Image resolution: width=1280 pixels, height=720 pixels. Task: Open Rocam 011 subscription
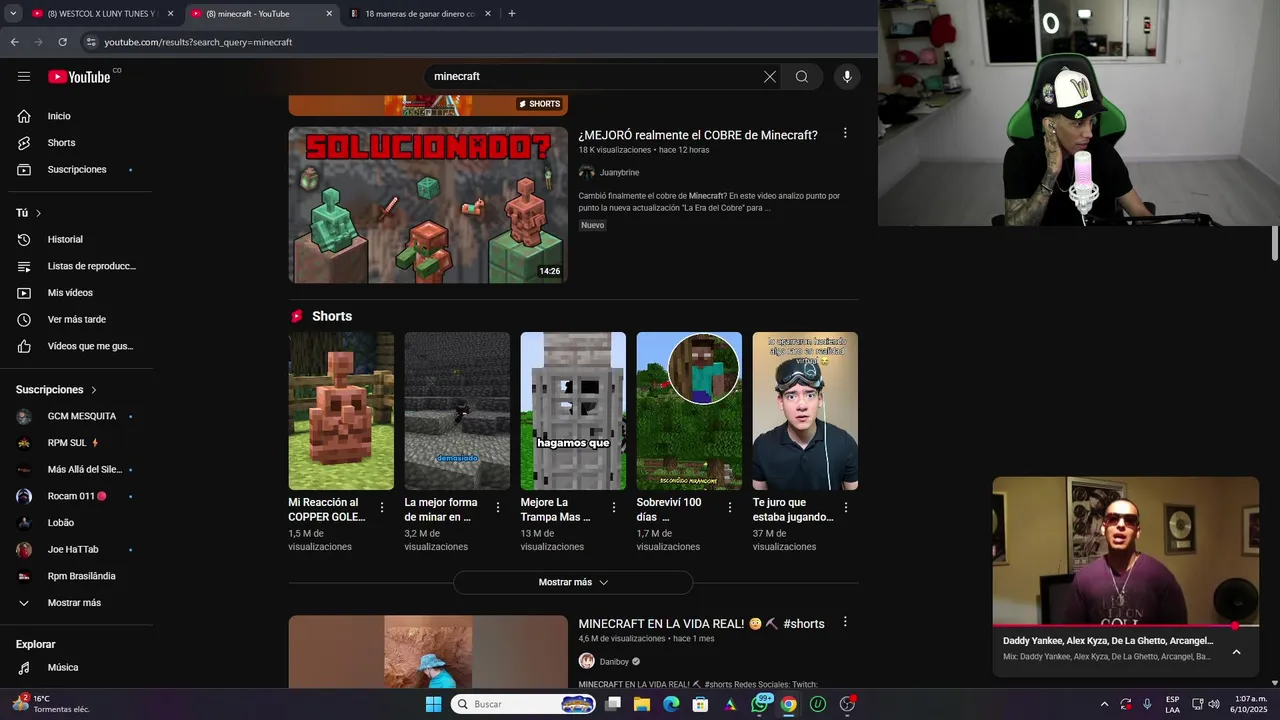(77, 496)
